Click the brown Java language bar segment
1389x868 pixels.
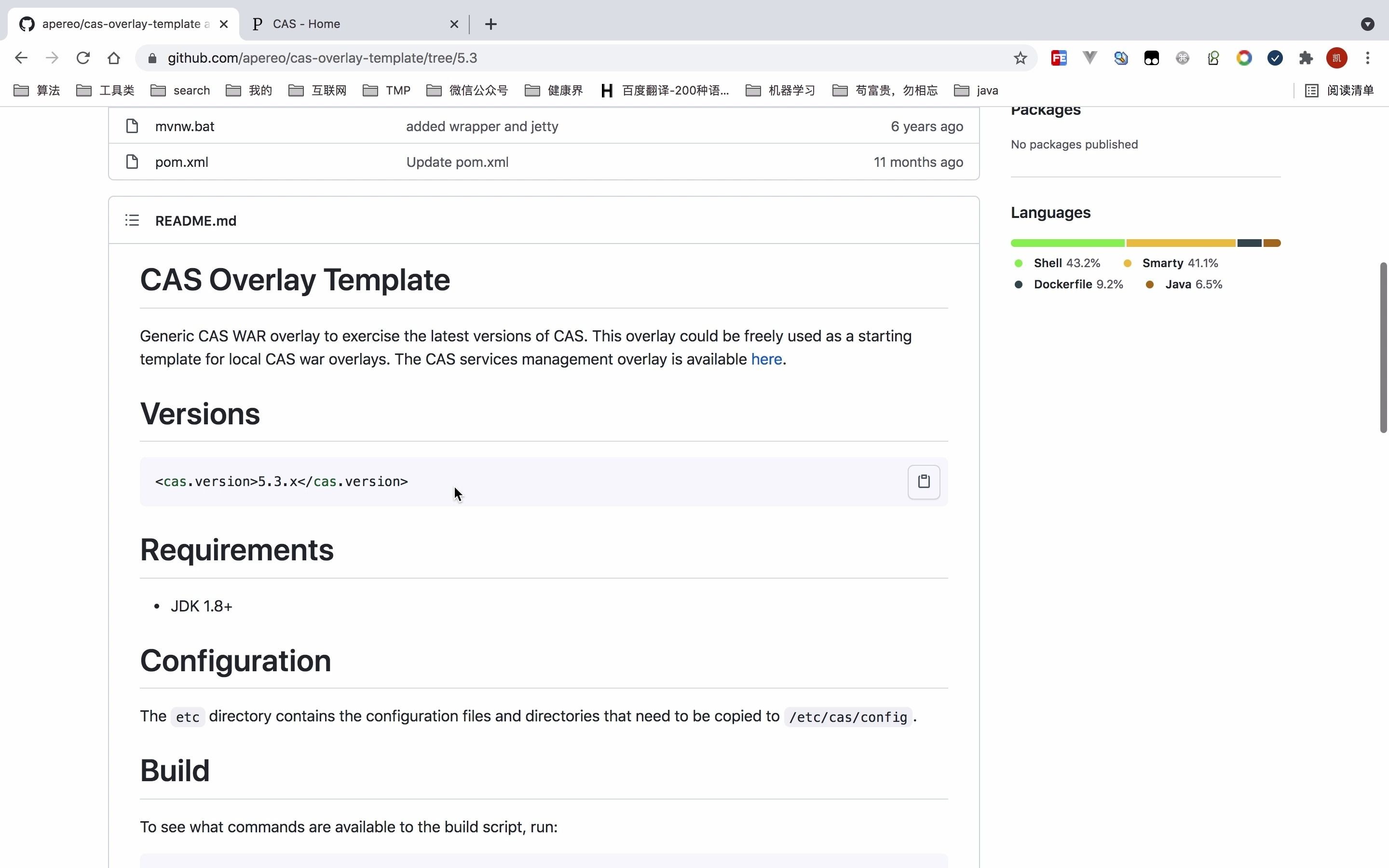point(1272,243)
